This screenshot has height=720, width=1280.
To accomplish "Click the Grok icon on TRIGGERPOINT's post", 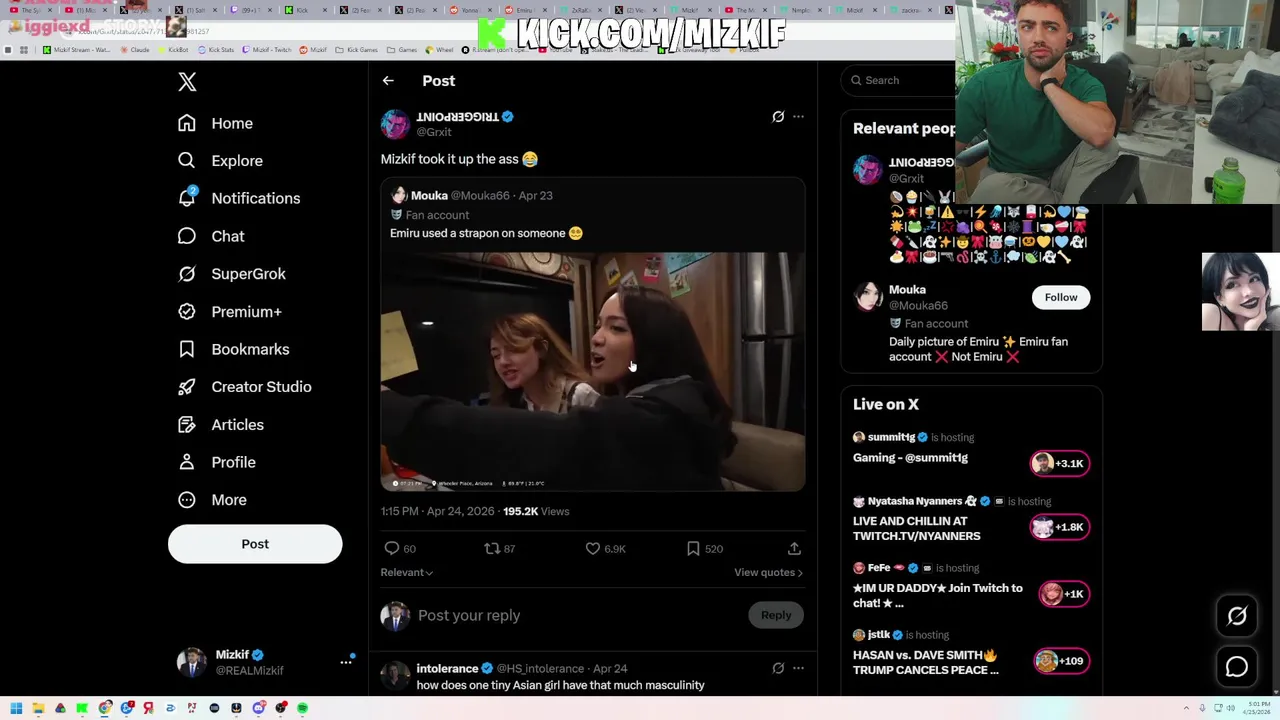I will click(x=778, y=117).
